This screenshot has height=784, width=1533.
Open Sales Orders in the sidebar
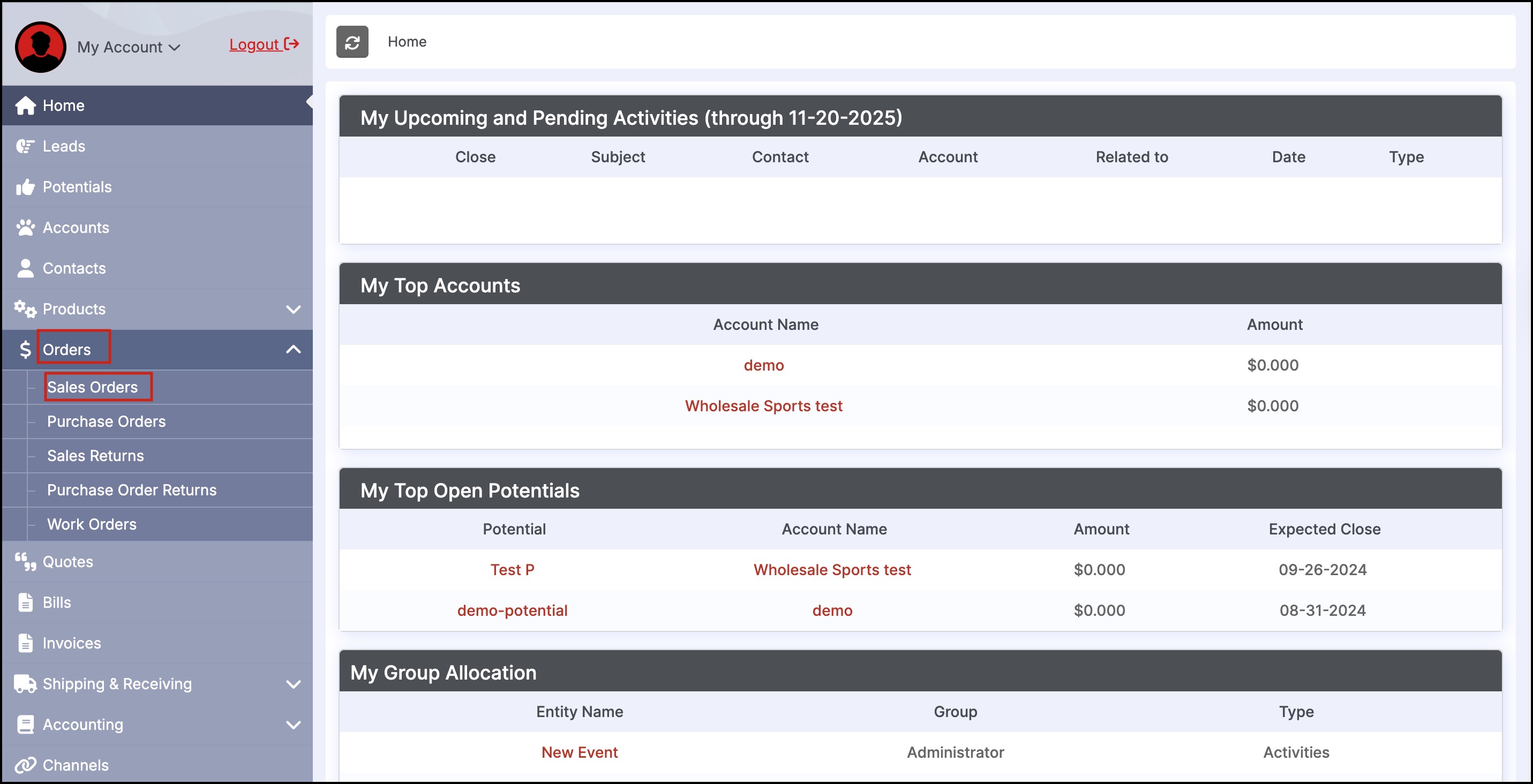pyautogui.click(x=92, y=387)
